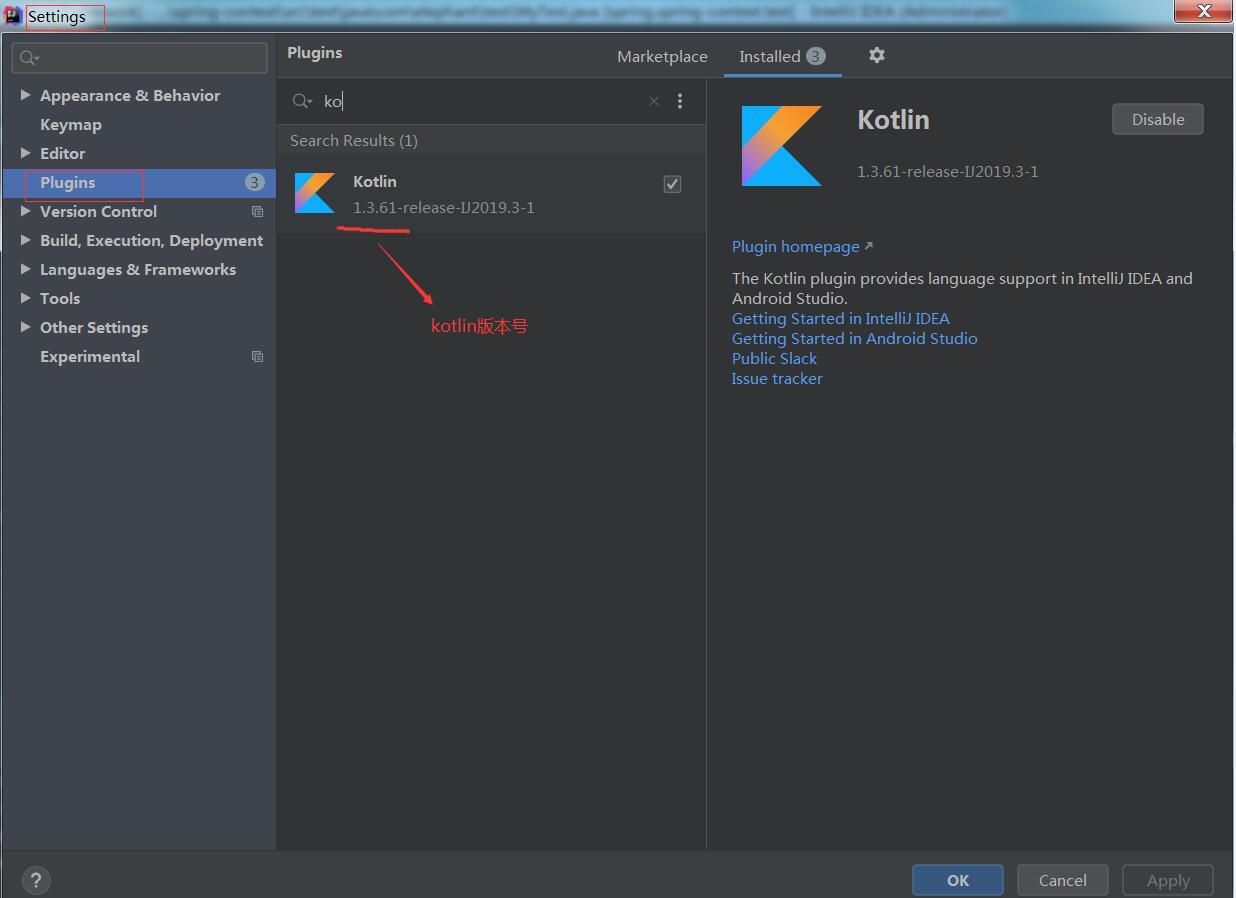Click the Kotlin logo in search results

pyautogui.click(x=315, y=193)
